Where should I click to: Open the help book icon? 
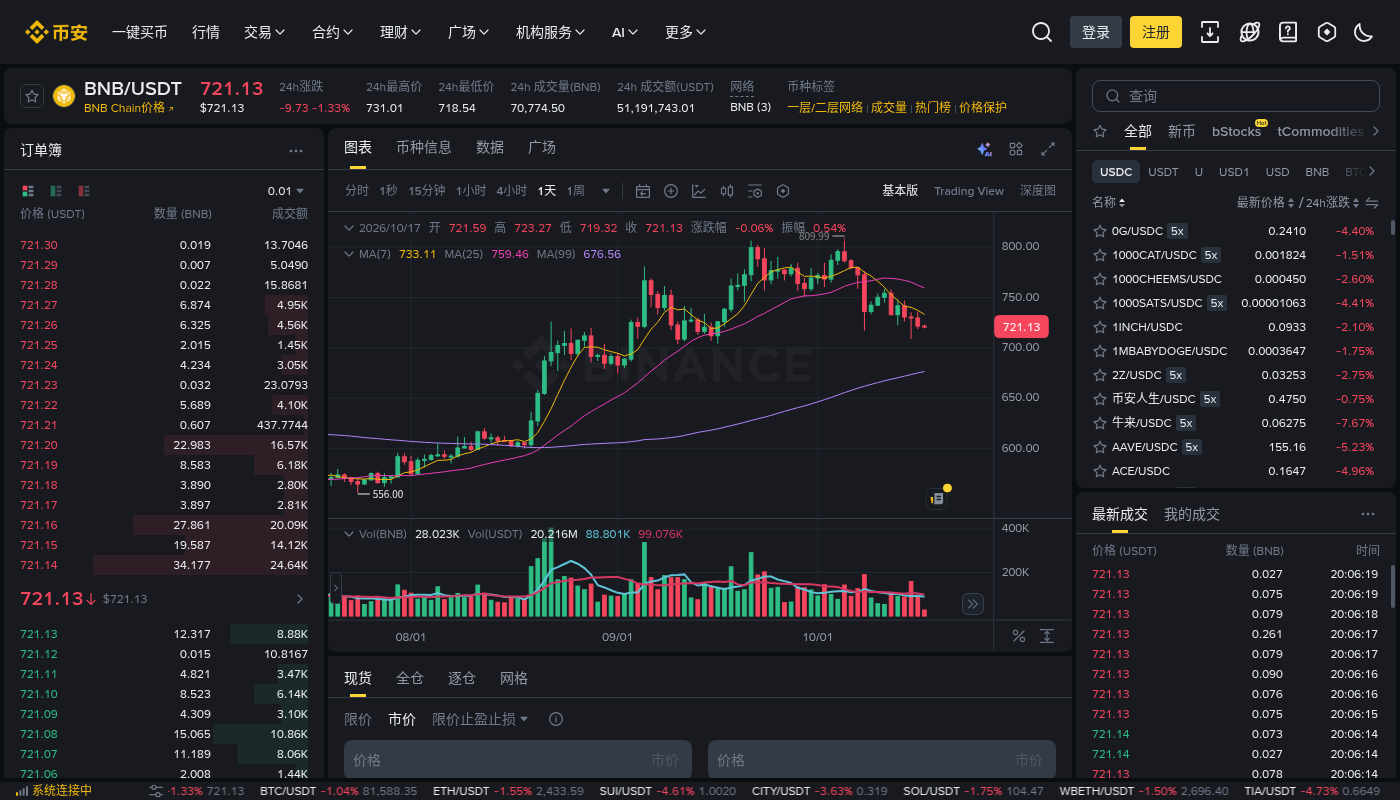(x=1288, y=32)
